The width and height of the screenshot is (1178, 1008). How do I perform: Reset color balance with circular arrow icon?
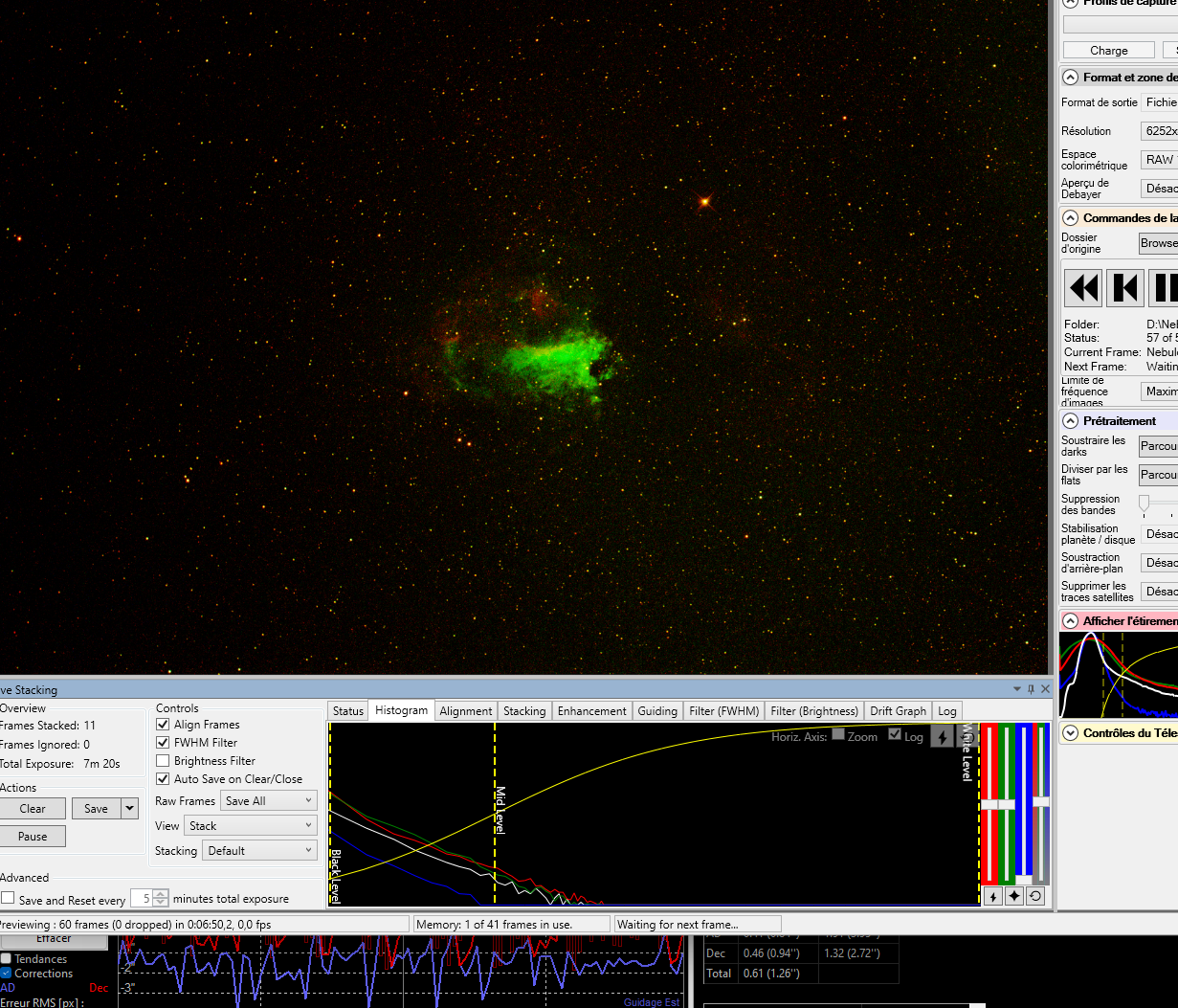pos(1034,896)
